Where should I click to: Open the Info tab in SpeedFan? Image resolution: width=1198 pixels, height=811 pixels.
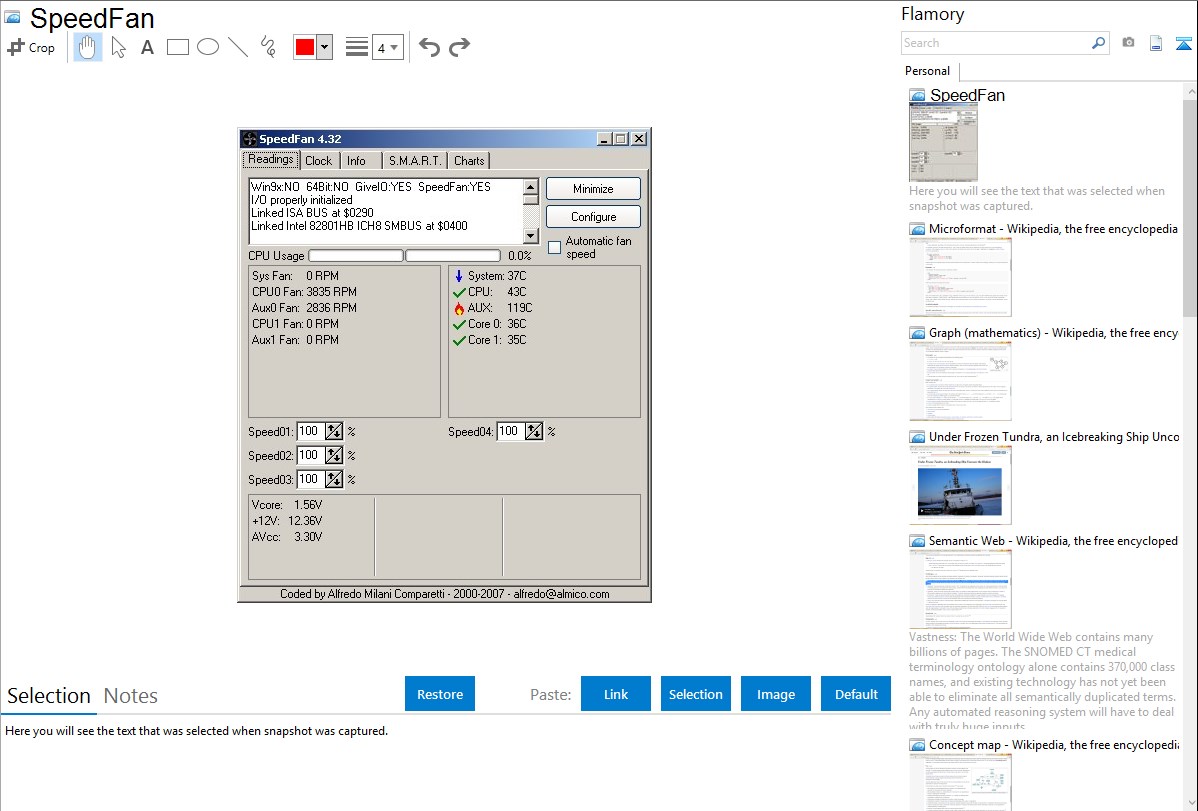click(356, 161)
